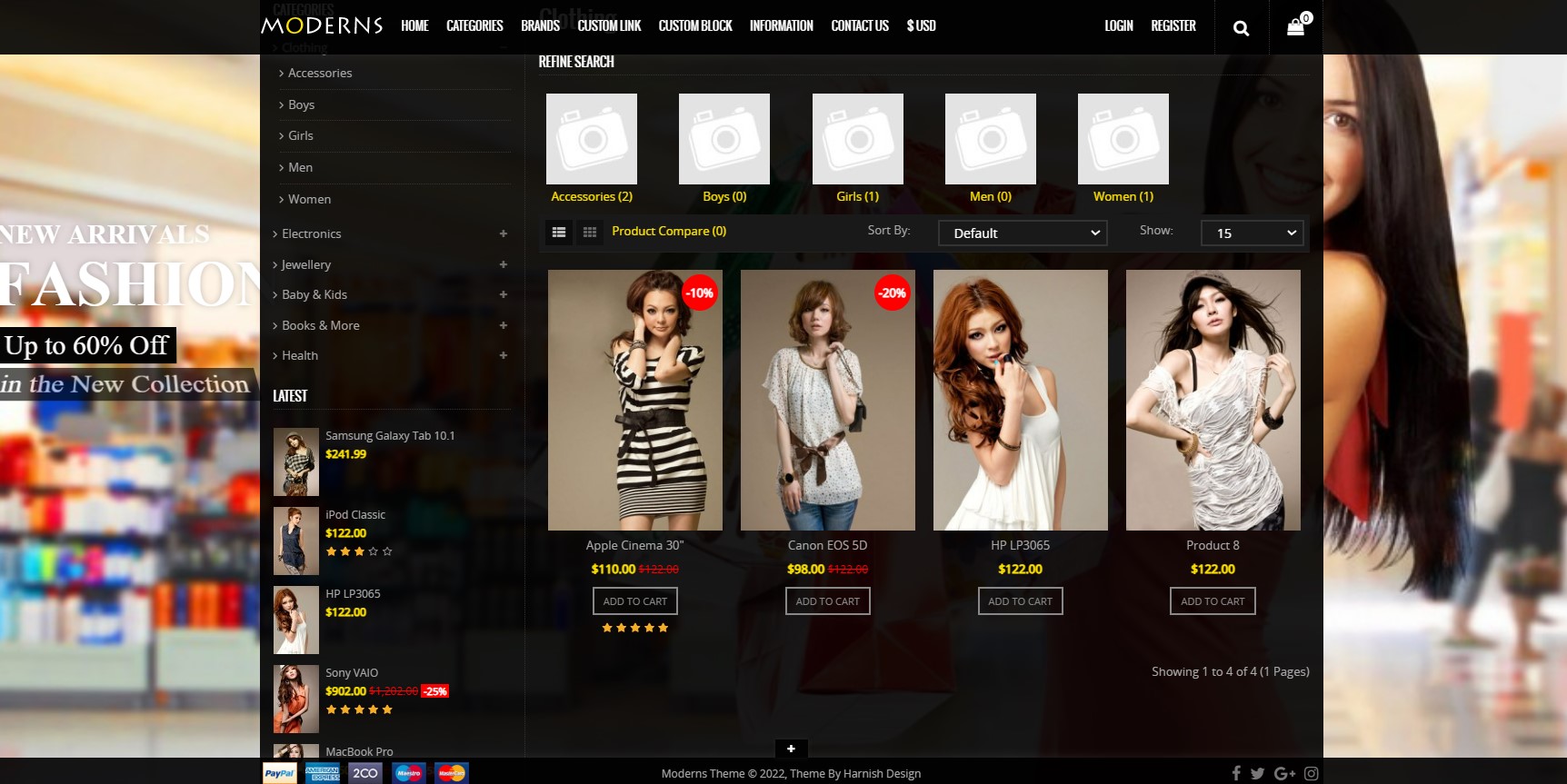Image resolution: width=1567 pixels, height=784 pixels.
Task: Add Product 8 to cart
Action: (x=1213, y=601)
